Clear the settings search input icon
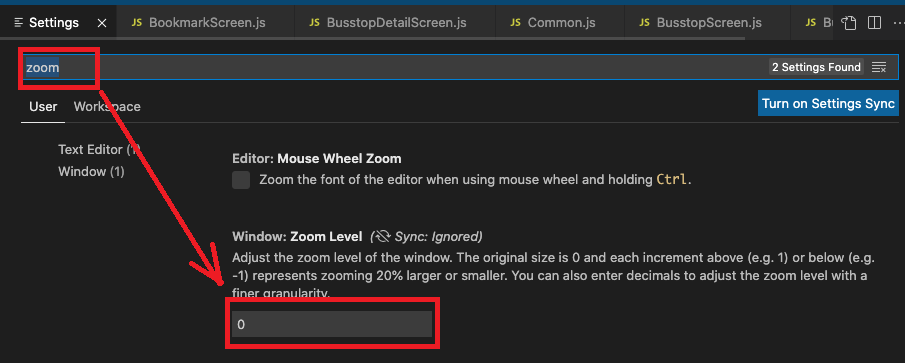 click(879, 68)
